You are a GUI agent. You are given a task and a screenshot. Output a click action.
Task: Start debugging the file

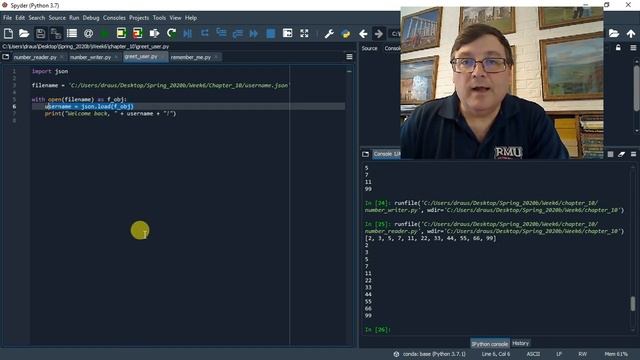[188, 33]
